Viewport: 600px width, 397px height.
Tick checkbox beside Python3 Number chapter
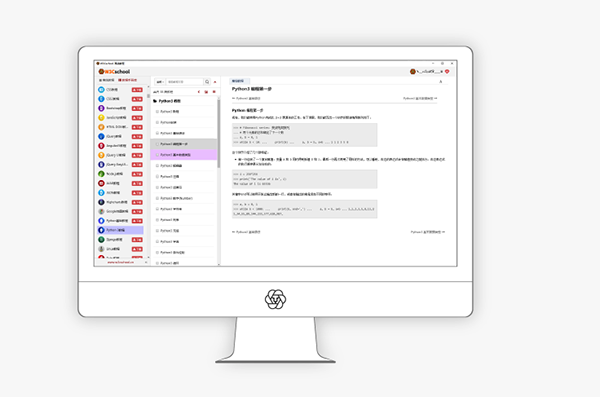pos(157,198)
